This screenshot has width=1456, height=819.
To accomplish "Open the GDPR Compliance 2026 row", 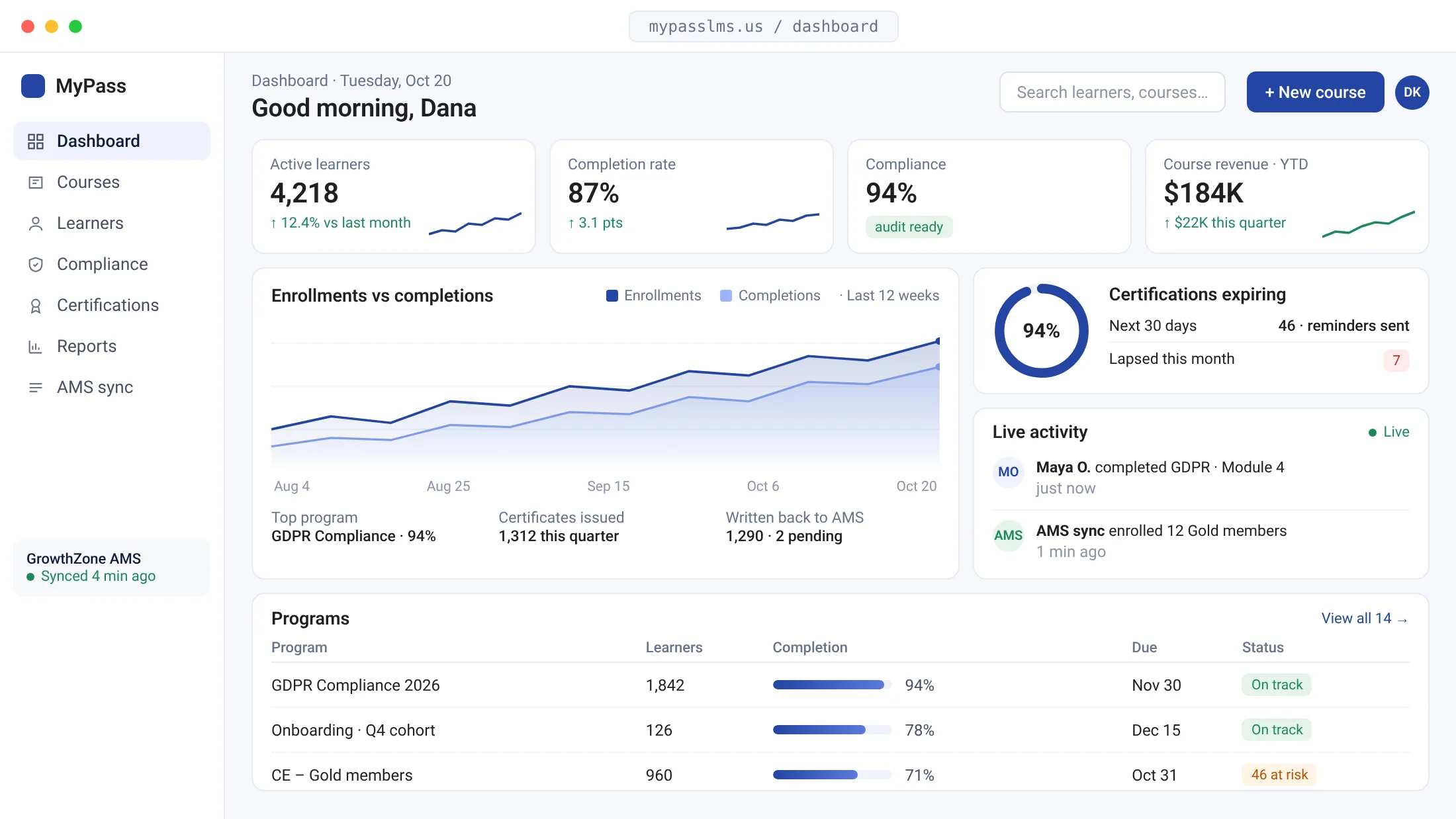I will (841, 685).
